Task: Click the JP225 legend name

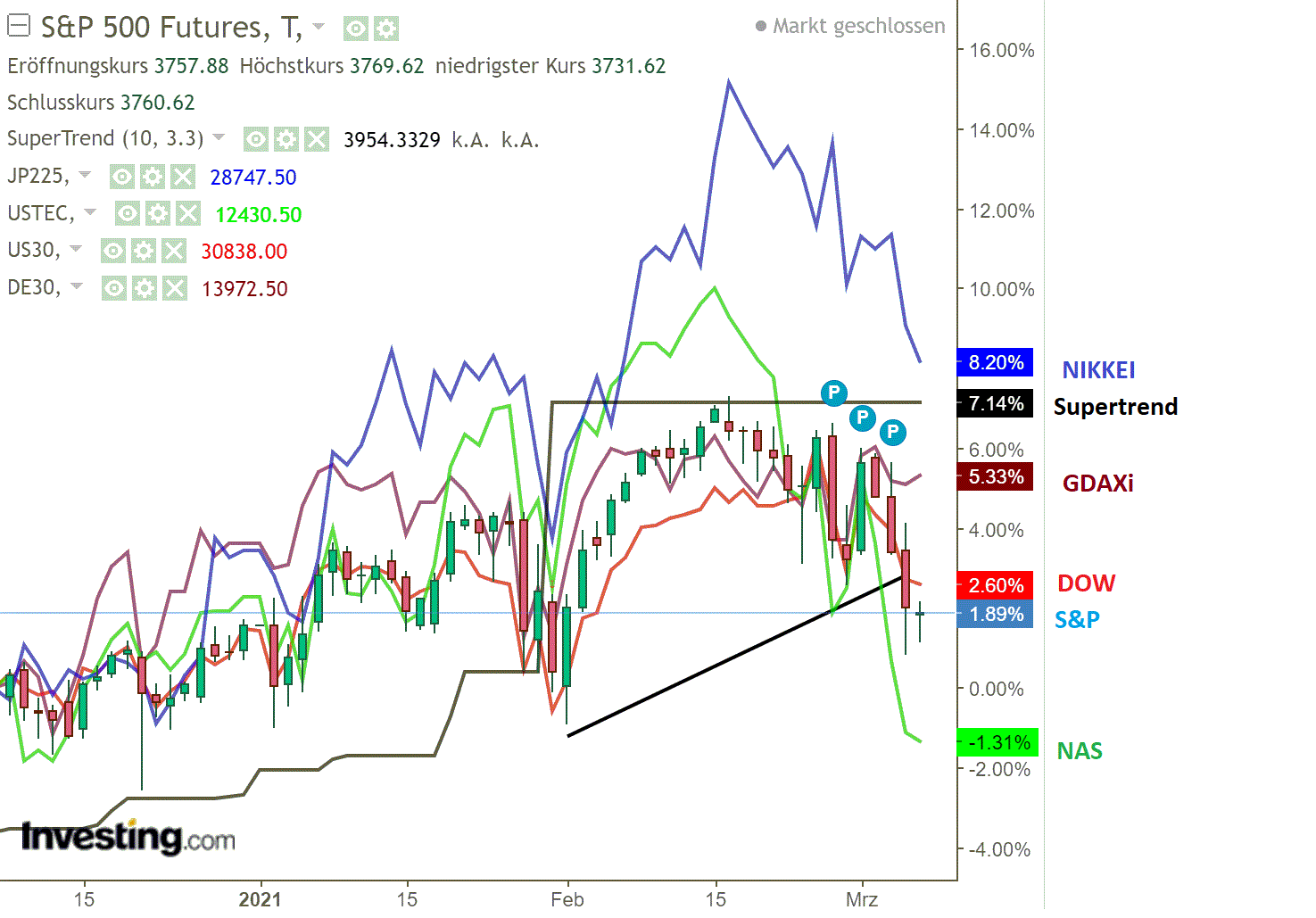Action: click(x=37, y=176)
